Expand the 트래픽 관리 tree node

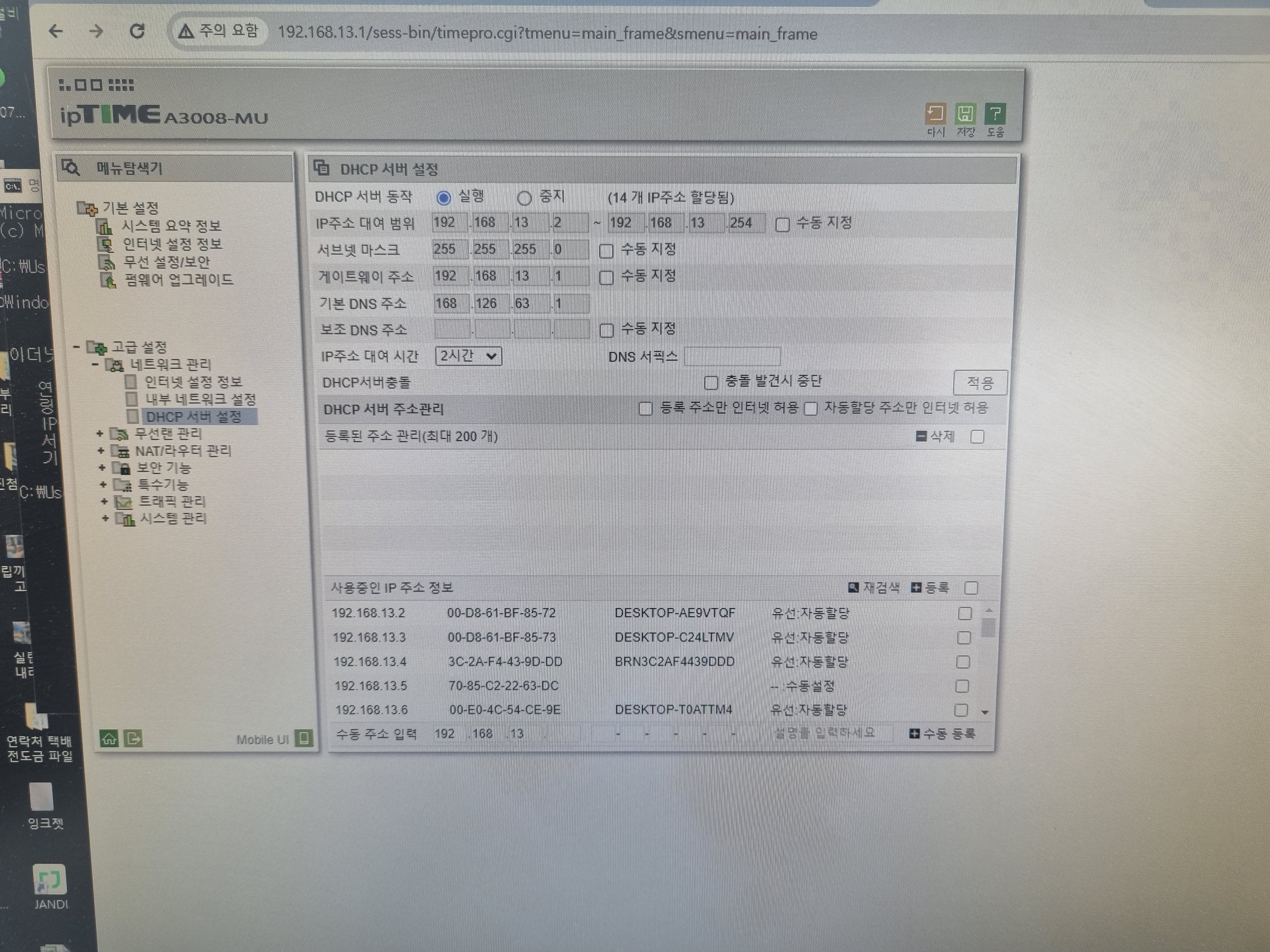(104, 501)
